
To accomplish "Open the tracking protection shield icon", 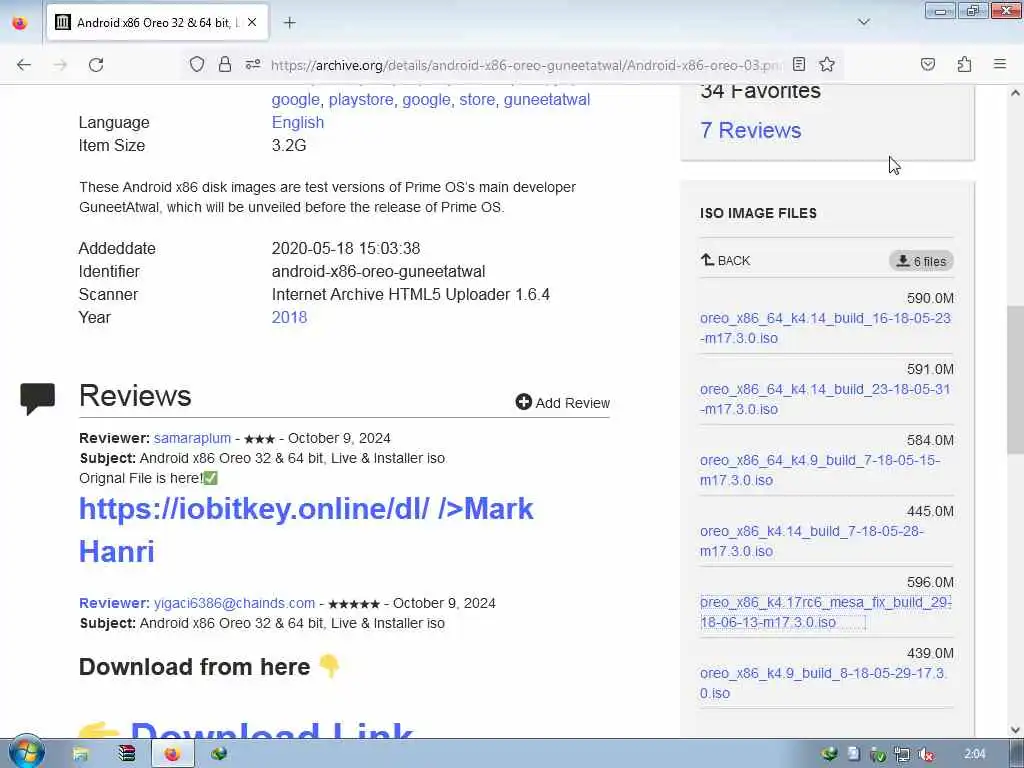I will tap(197, 64).
